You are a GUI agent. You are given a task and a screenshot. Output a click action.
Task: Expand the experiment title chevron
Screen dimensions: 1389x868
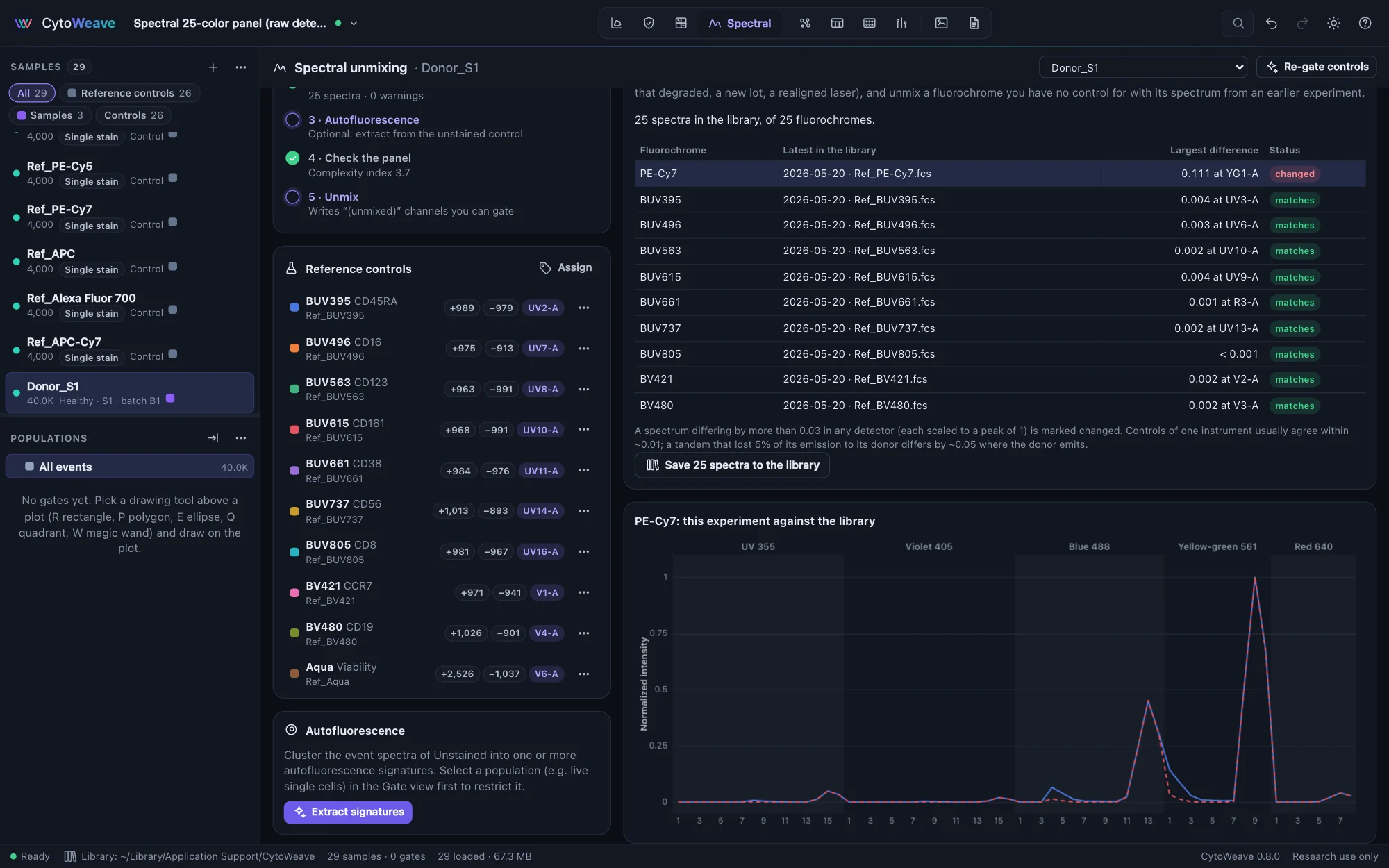[x=354, y=24]
